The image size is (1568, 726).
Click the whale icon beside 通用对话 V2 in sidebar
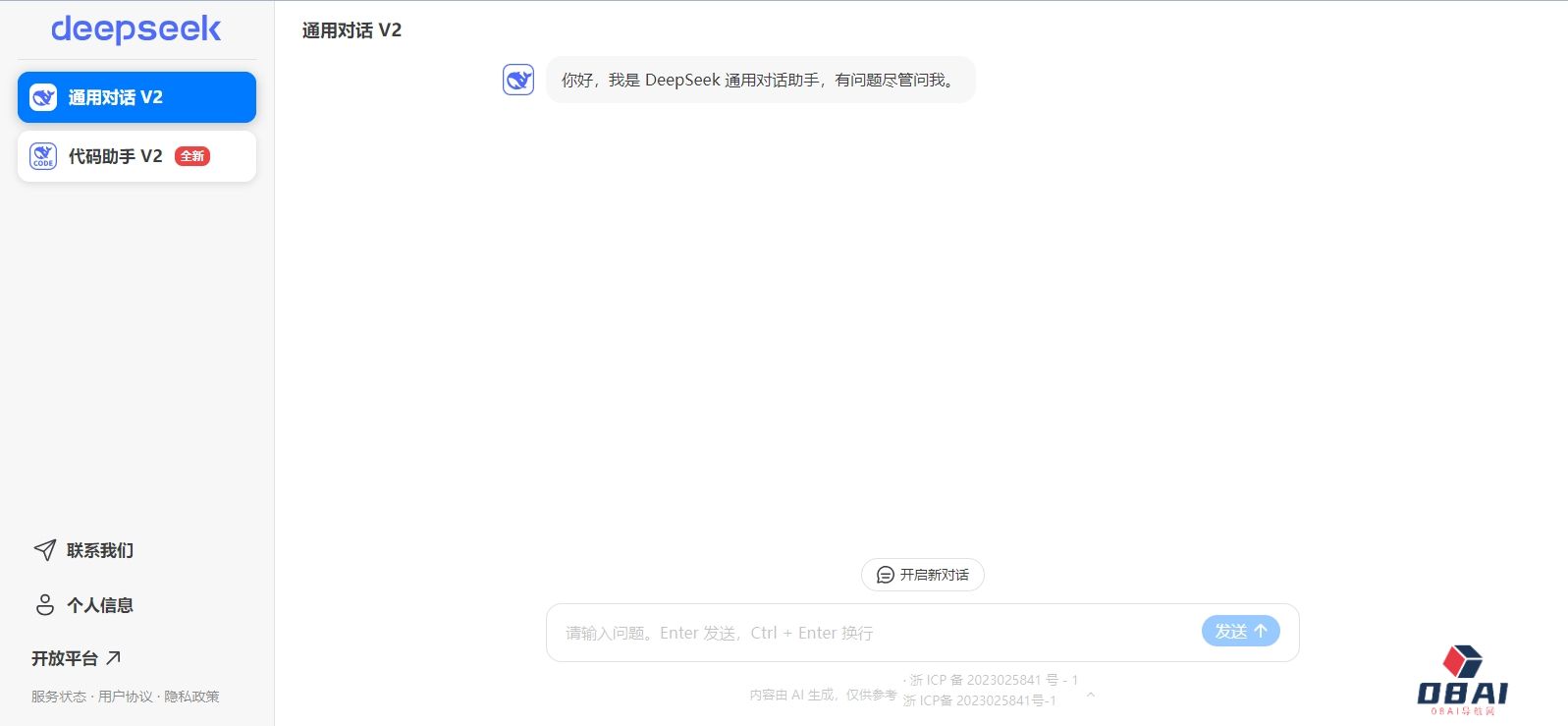pyautogui.click(x=43, y=97)
